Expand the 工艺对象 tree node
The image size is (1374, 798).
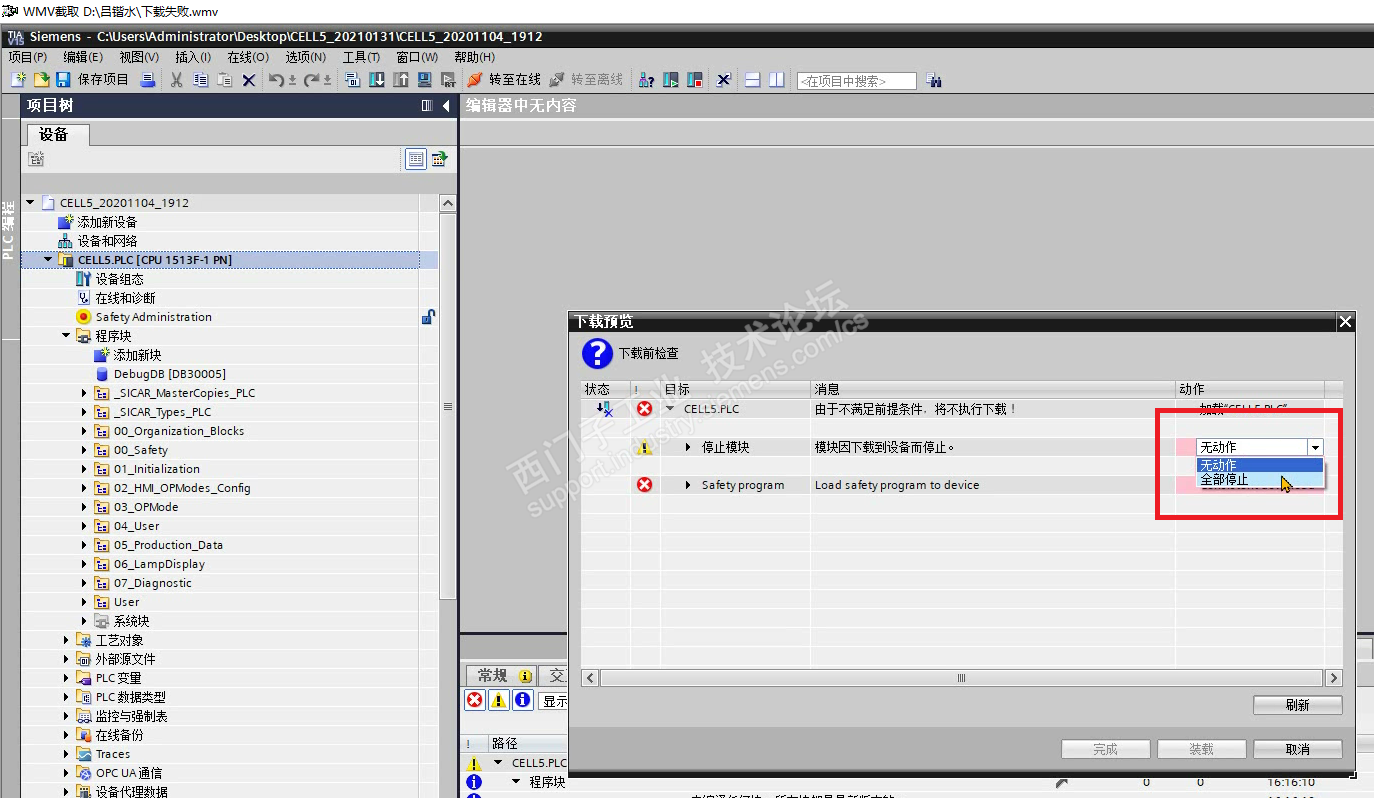tap(66, 640)
